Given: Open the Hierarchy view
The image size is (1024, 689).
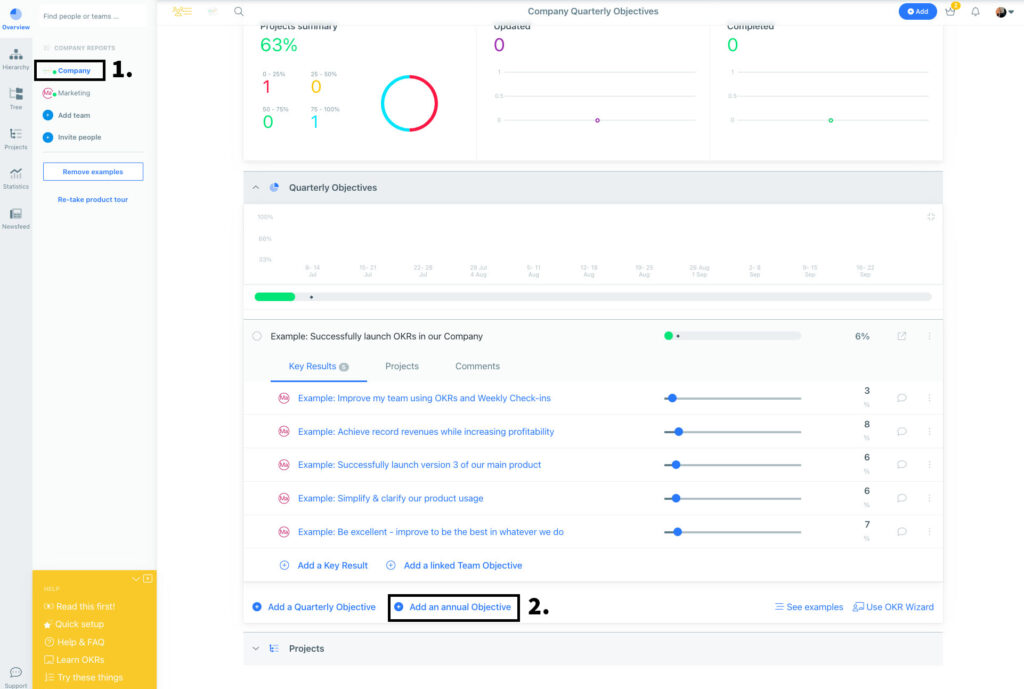Looking at the screenshot, I should pos(16,59).
